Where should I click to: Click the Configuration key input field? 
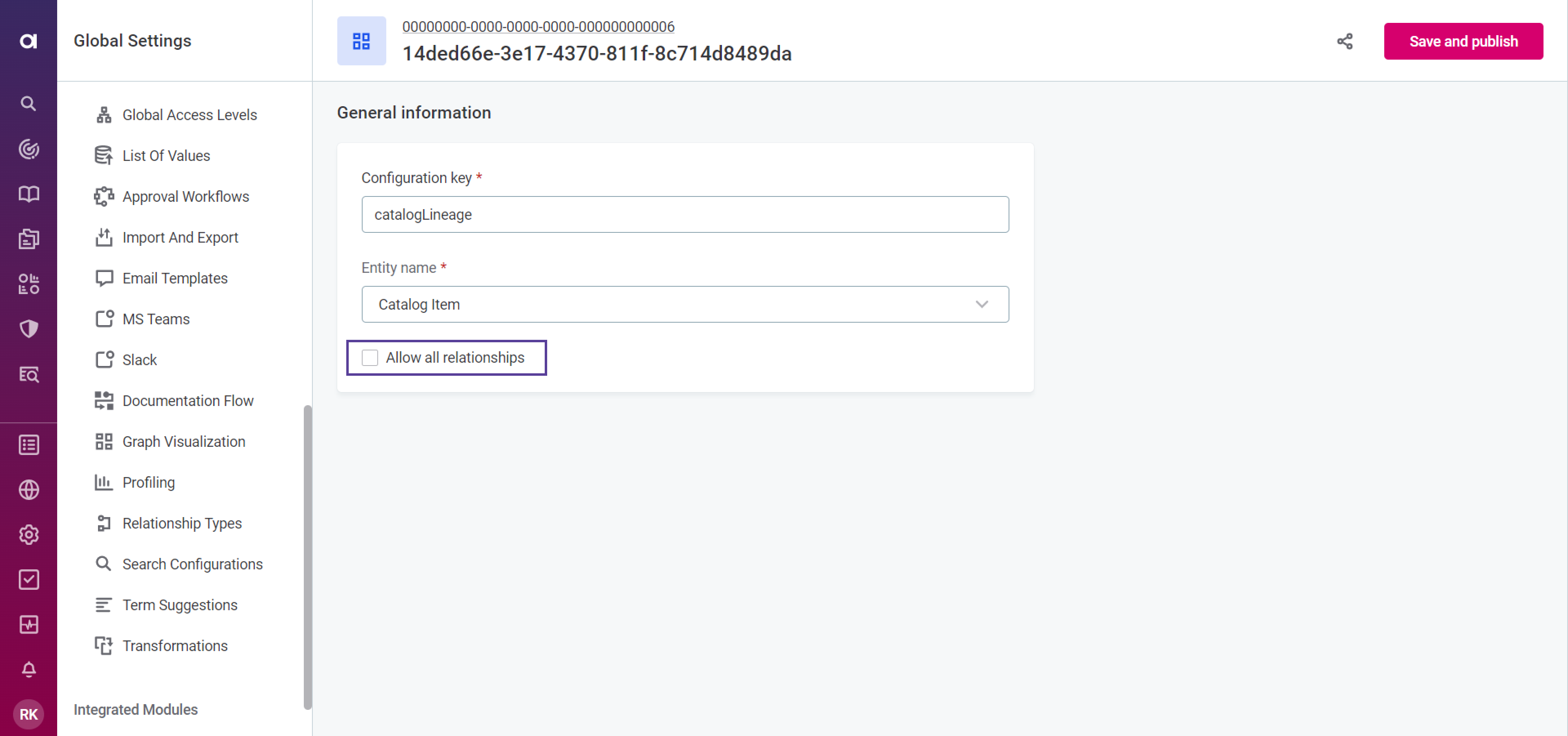[686, 214]
